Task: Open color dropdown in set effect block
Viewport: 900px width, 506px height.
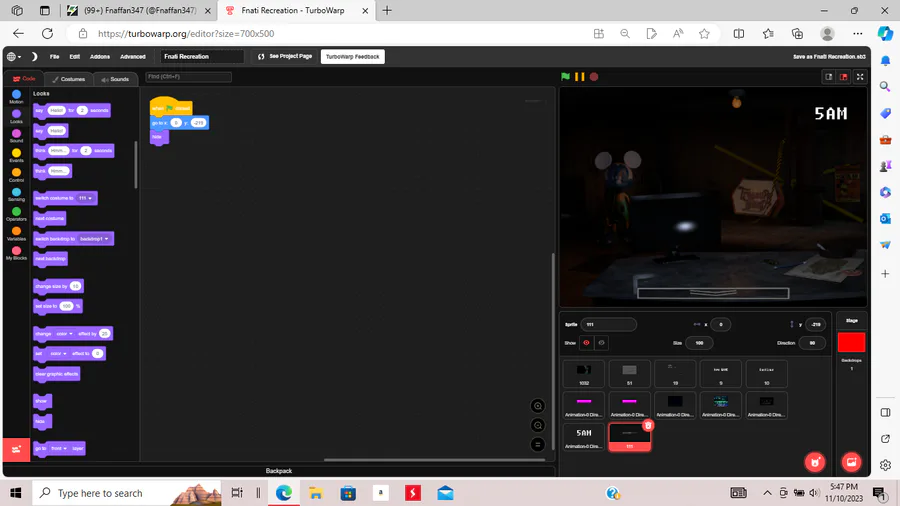Action: (x=57, y=353)
